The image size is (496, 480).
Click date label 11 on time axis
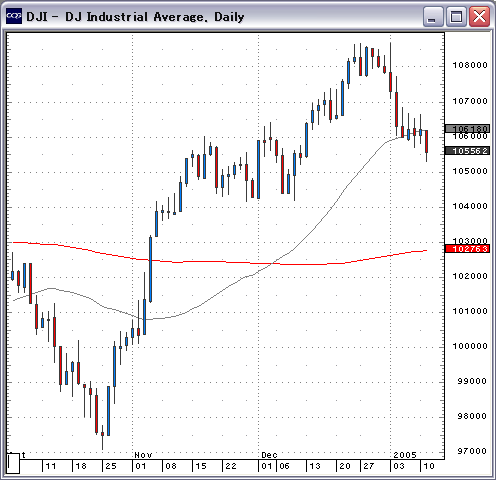51,466
